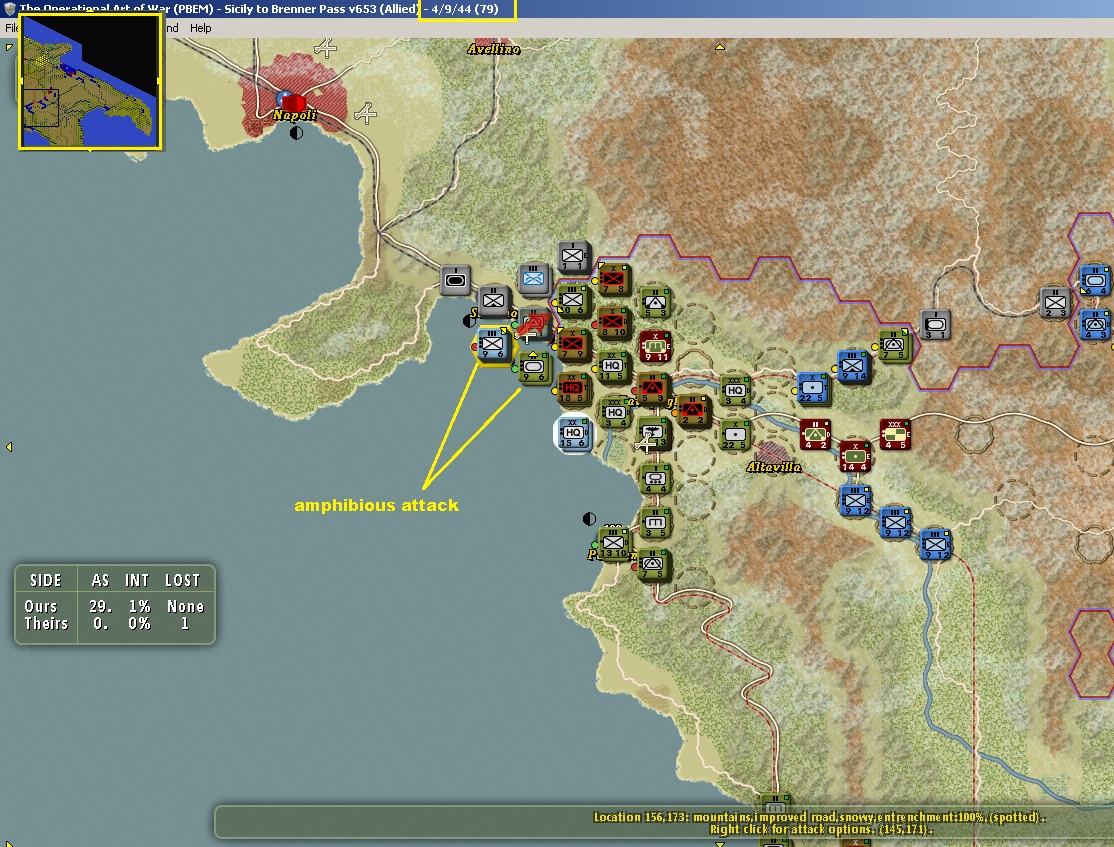Click the 'Theirs' row in combat panel
1114x847 pixels.
pyautogui.click(x=114, y=624)
